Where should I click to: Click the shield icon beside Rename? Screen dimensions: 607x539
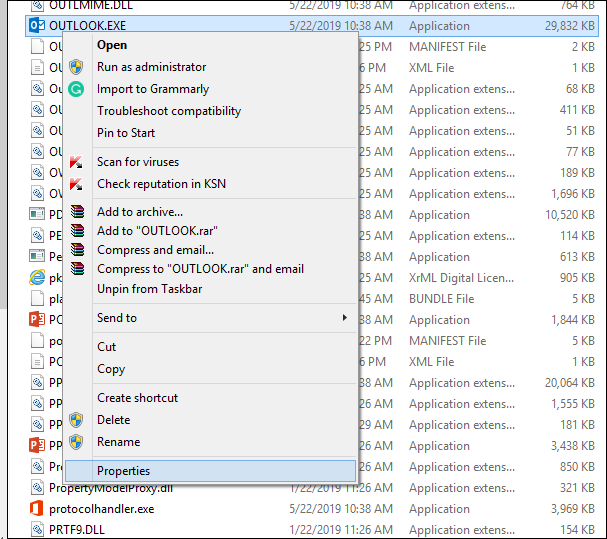[x=76, y=442]
